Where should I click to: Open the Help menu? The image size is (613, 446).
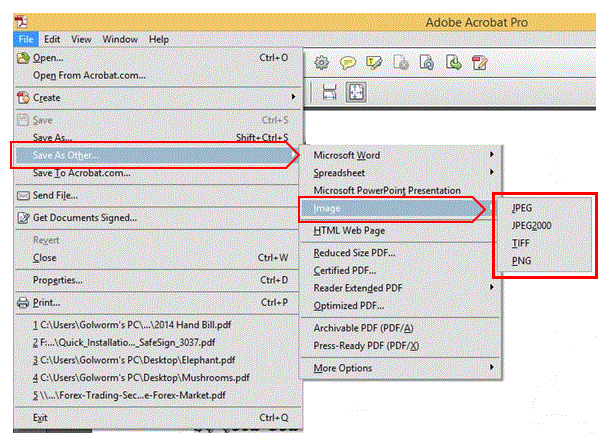coord(159,39)
